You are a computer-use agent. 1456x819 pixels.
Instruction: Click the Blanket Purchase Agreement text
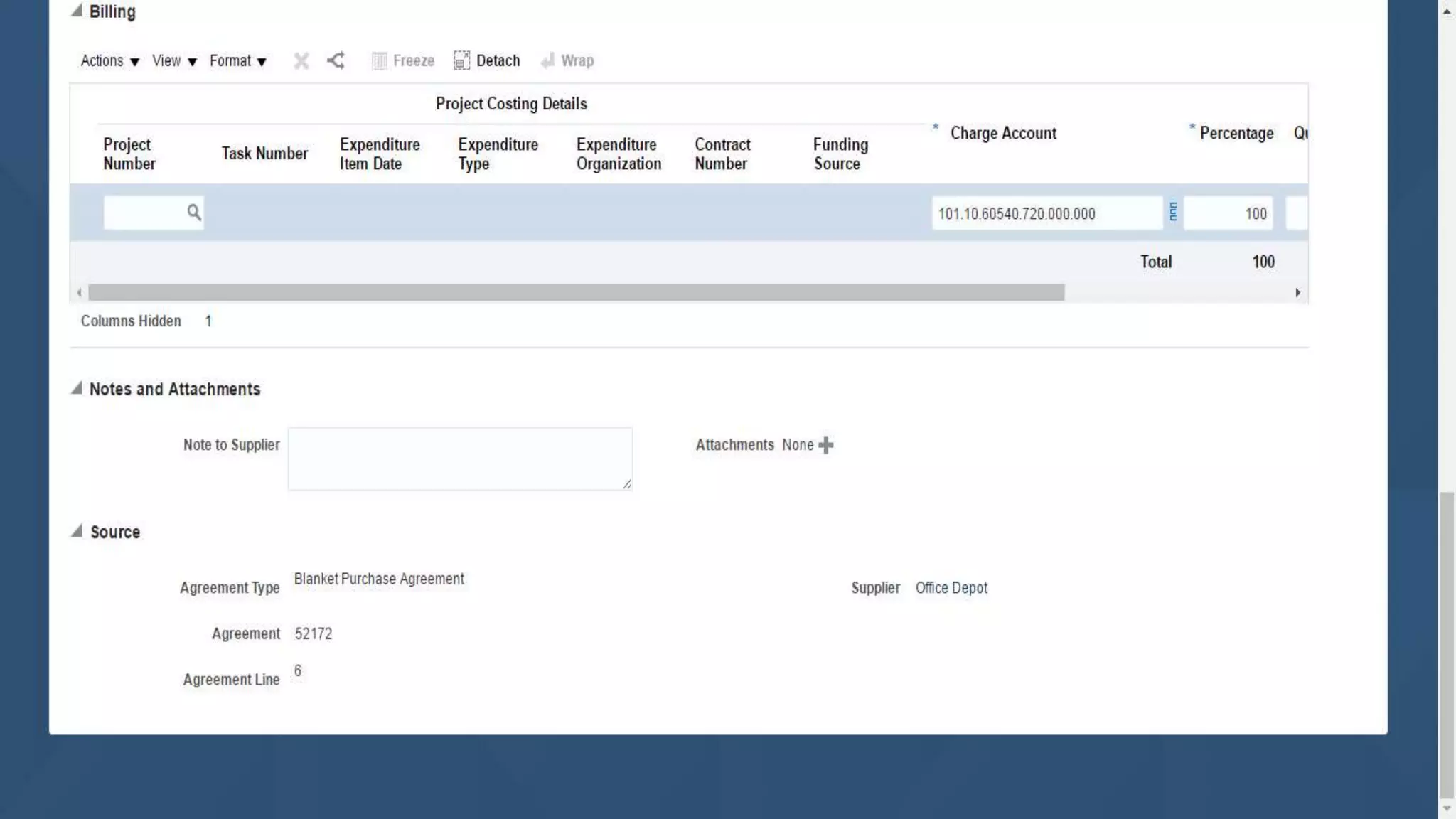click(x=379, y=579)
